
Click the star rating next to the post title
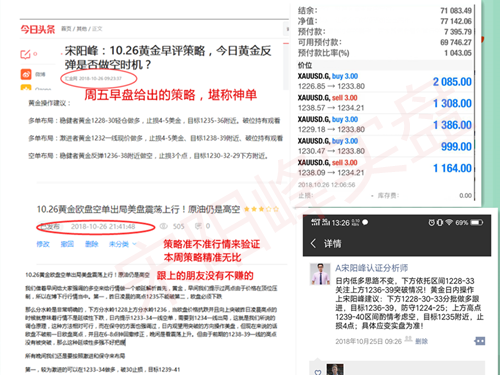coord(261,209)
